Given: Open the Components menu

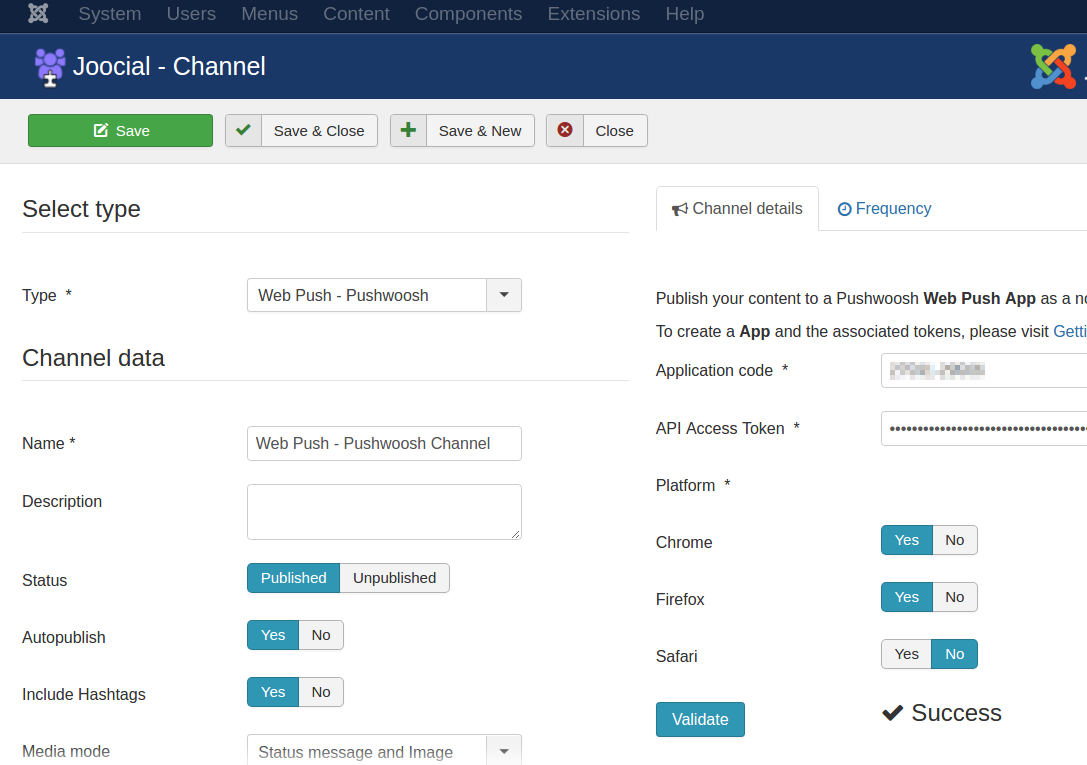Looking at the screenshot, I should (x=469, y=14).
